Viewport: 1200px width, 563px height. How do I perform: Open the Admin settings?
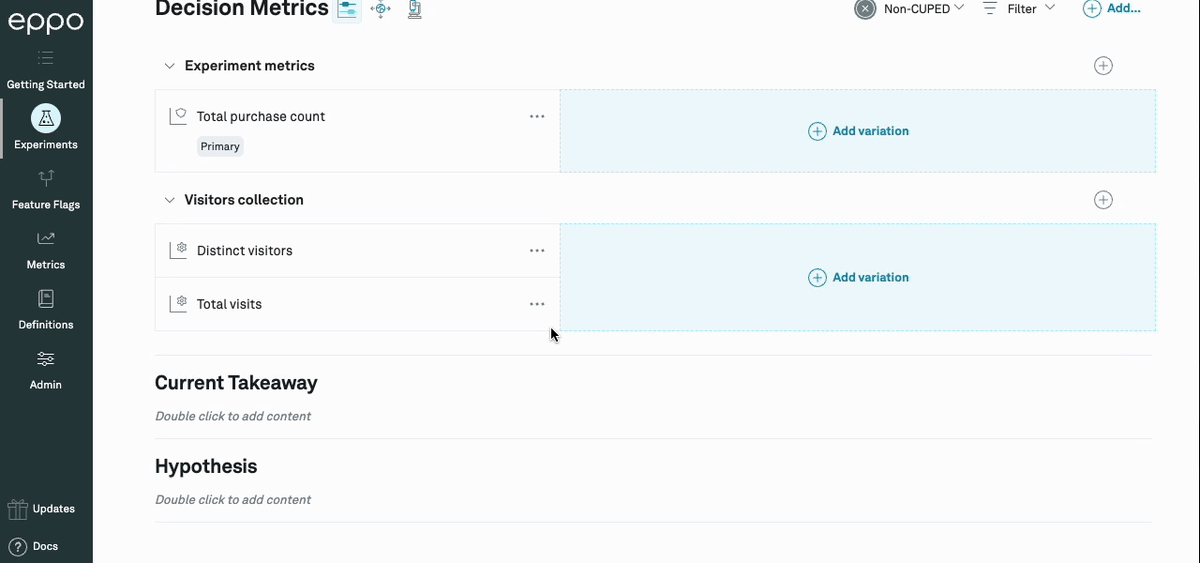pos(46,369)
